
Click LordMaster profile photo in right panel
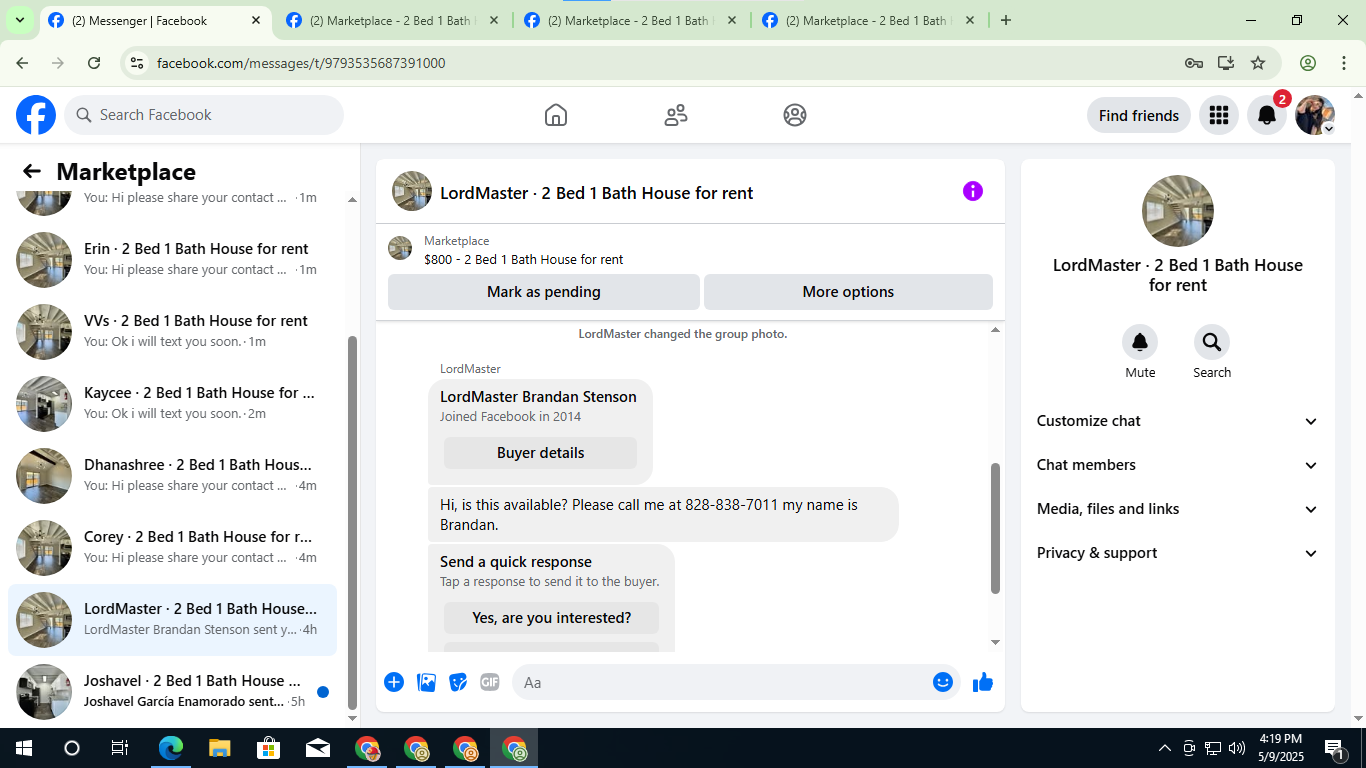pyautogui.click(x=1178, y=211)
